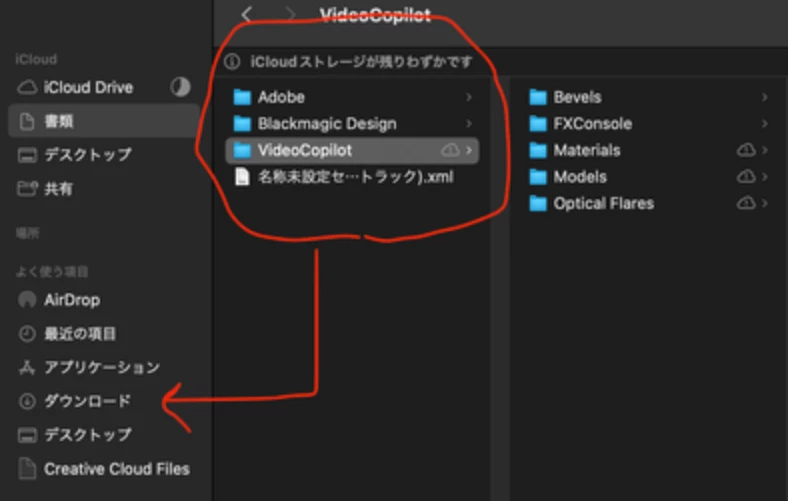Click the Blackmagic Design folder icon
The image size is (788, 501).
242,124
